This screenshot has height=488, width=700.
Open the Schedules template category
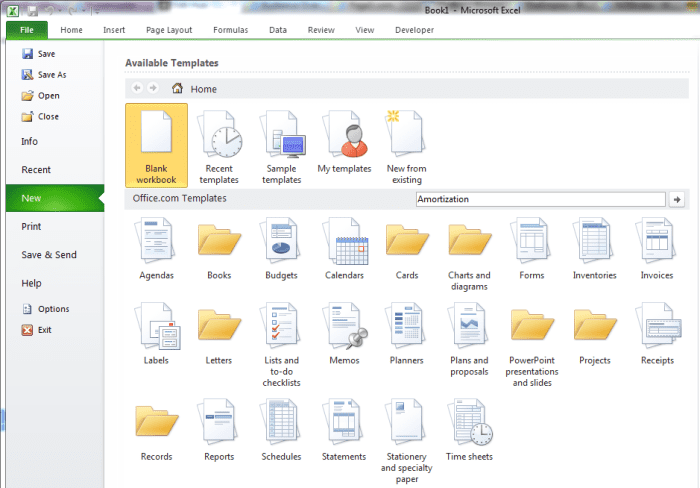point(281,430)
